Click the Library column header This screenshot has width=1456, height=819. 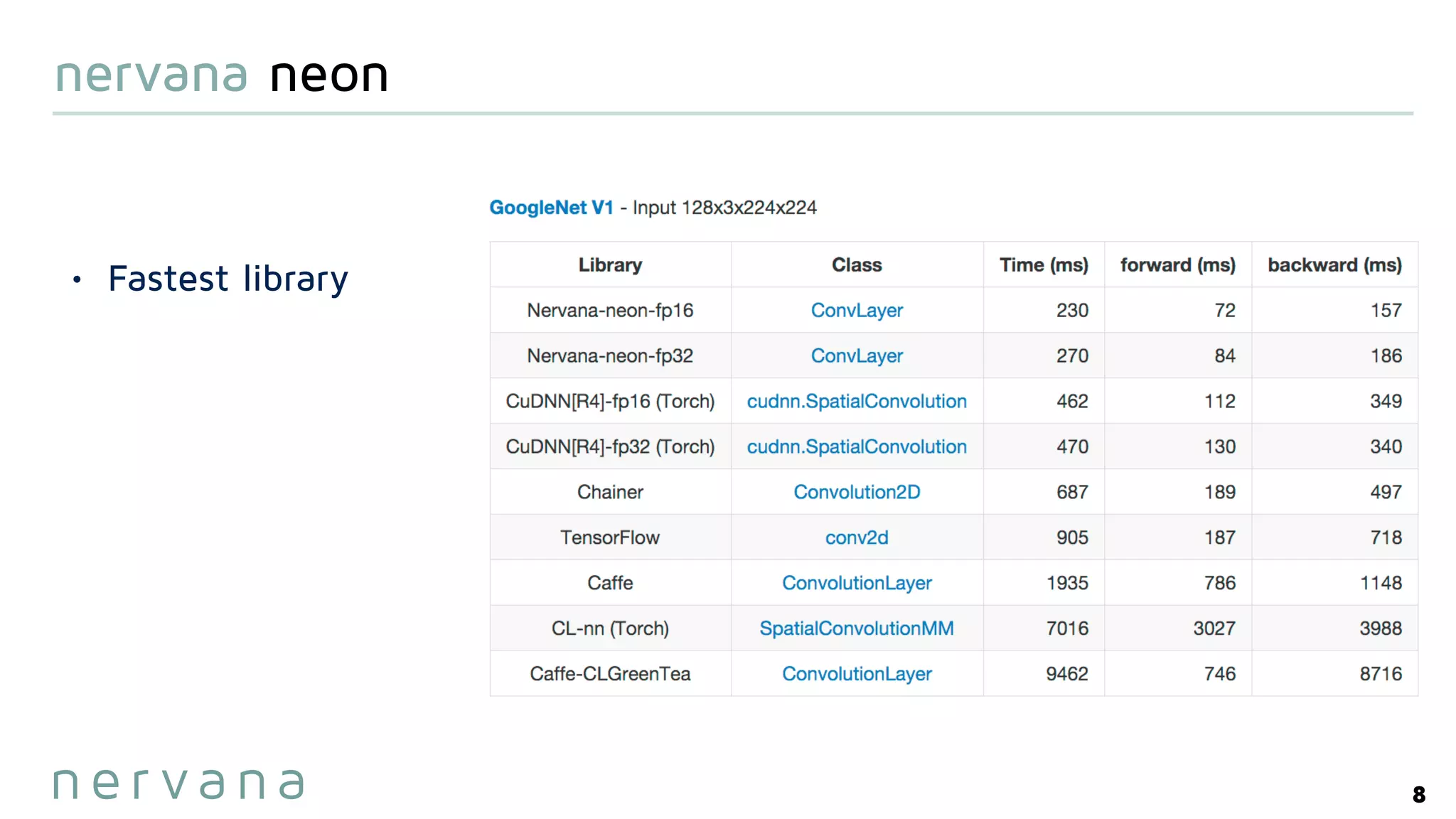point(610,265)
